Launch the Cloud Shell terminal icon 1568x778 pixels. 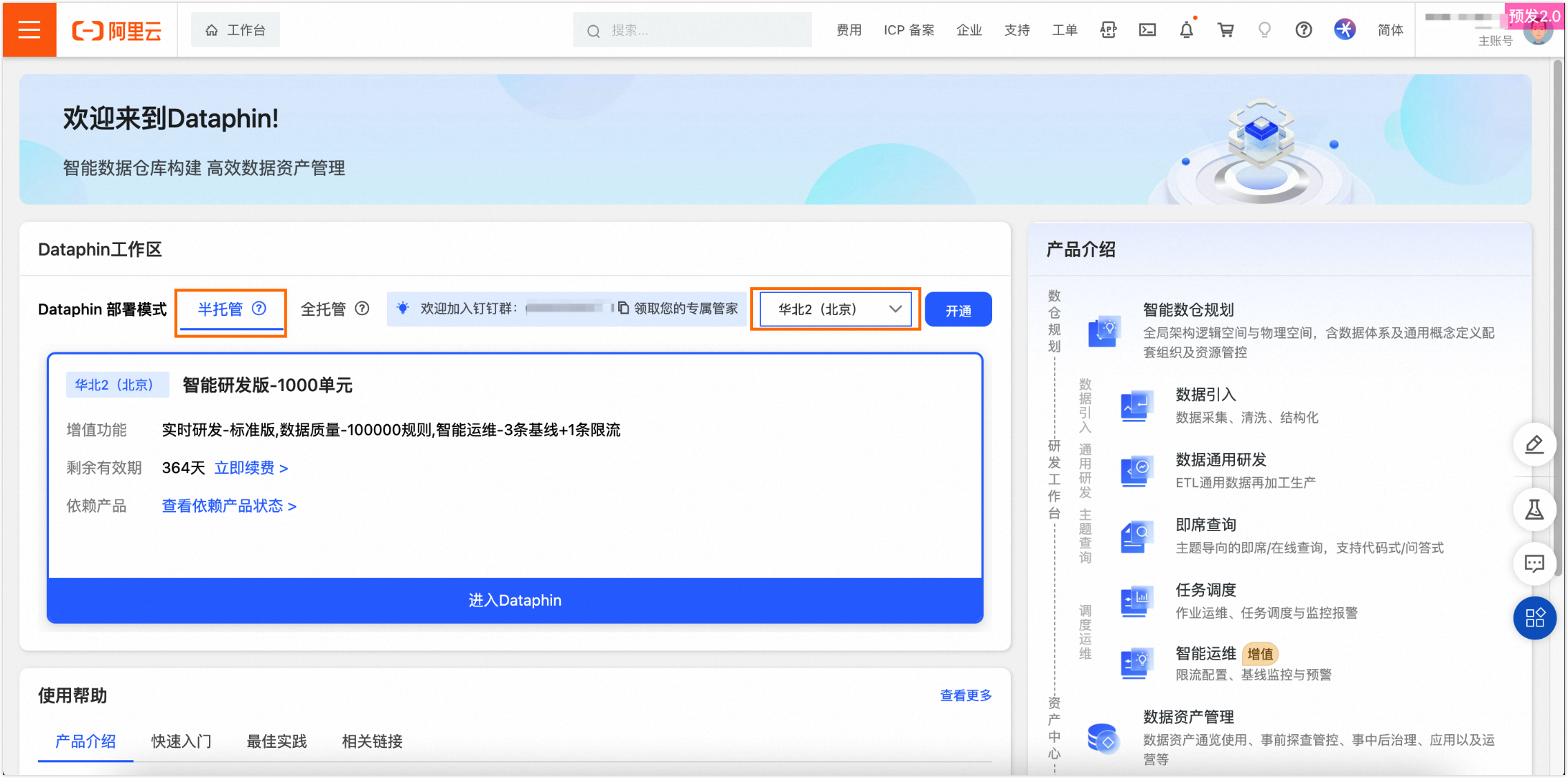1147,30
